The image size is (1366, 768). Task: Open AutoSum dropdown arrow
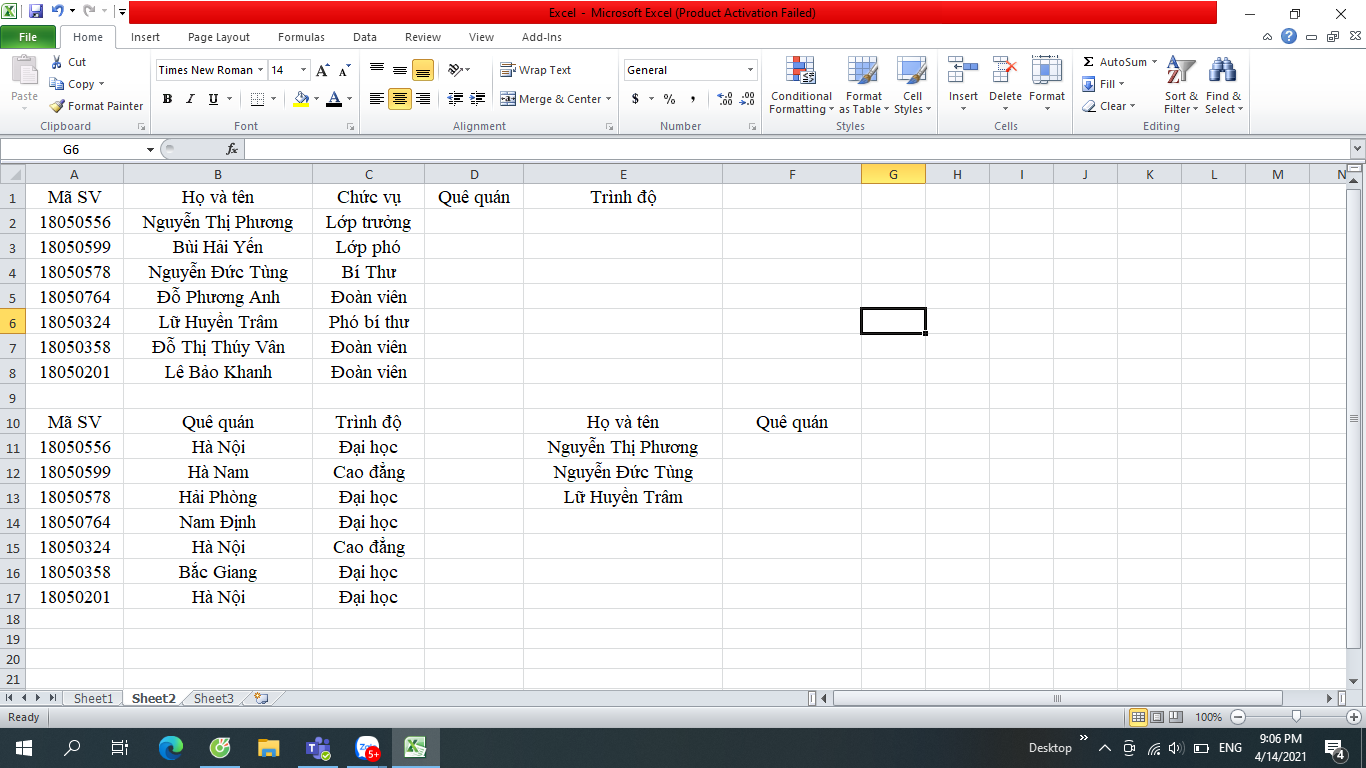[1154, 62]
